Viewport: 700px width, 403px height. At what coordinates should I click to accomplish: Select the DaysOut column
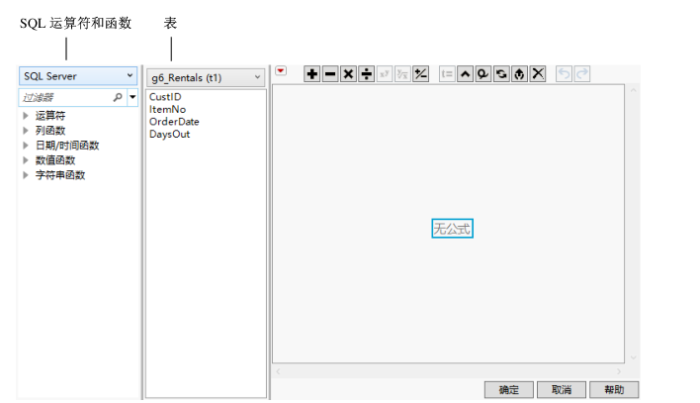pyautogui.click(x=170, y=134)
